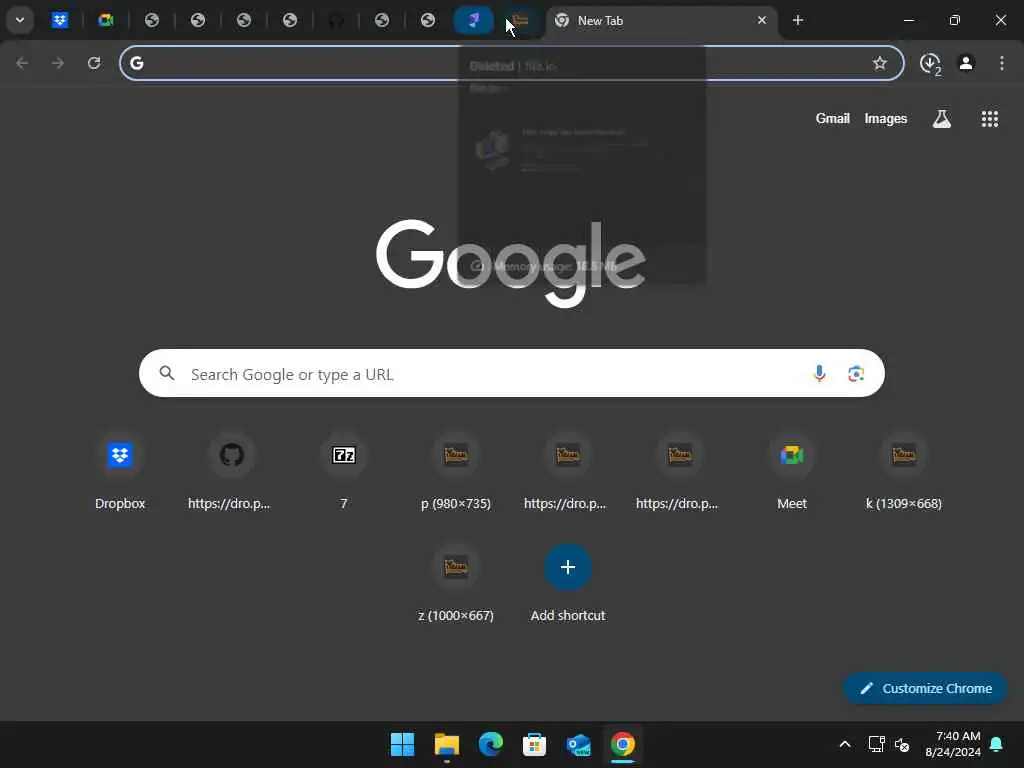Open the Dropbox shortcut tile
Image resolution: width=1024 pixels, height=768 pixels.
tap(120, 470)
